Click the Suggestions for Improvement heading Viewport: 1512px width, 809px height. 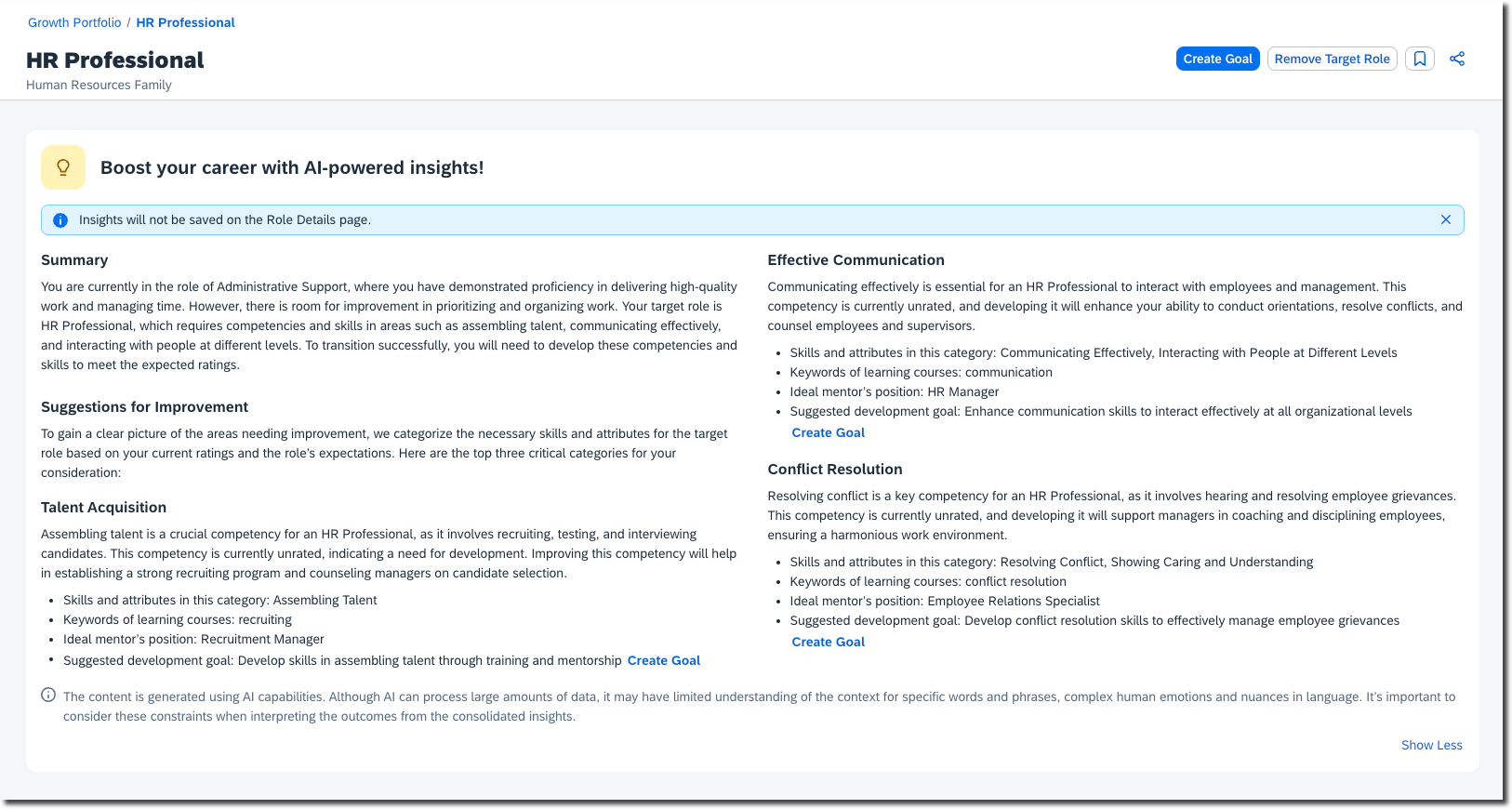[144, 407]
